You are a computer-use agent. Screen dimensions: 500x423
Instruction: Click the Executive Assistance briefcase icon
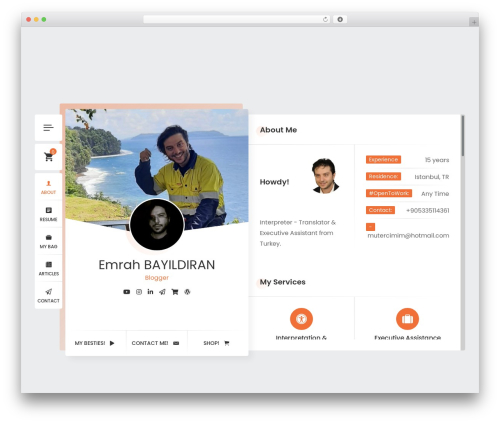[407, 319]
